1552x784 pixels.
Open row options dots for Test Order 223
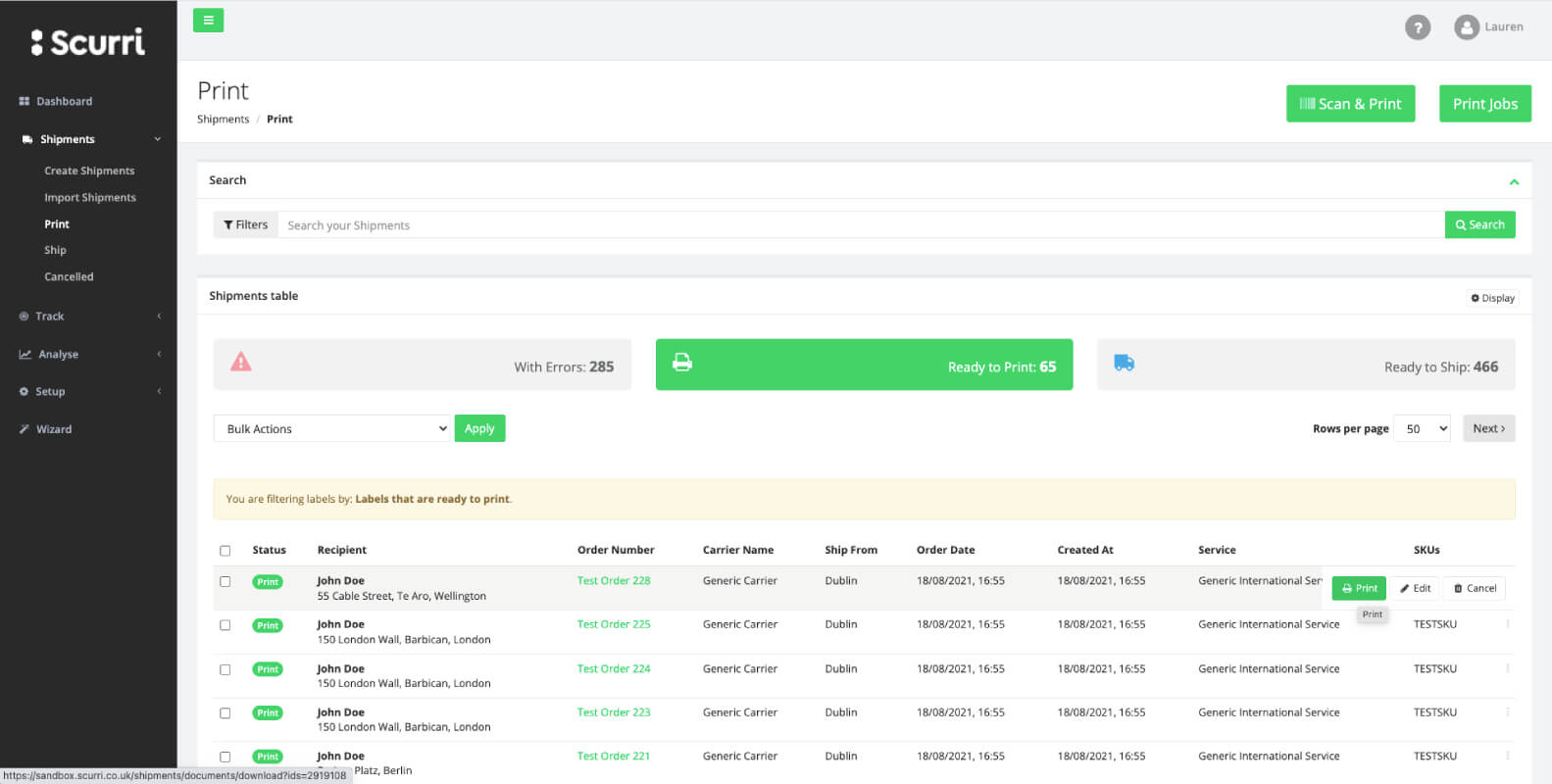[x=1507, y=712]
